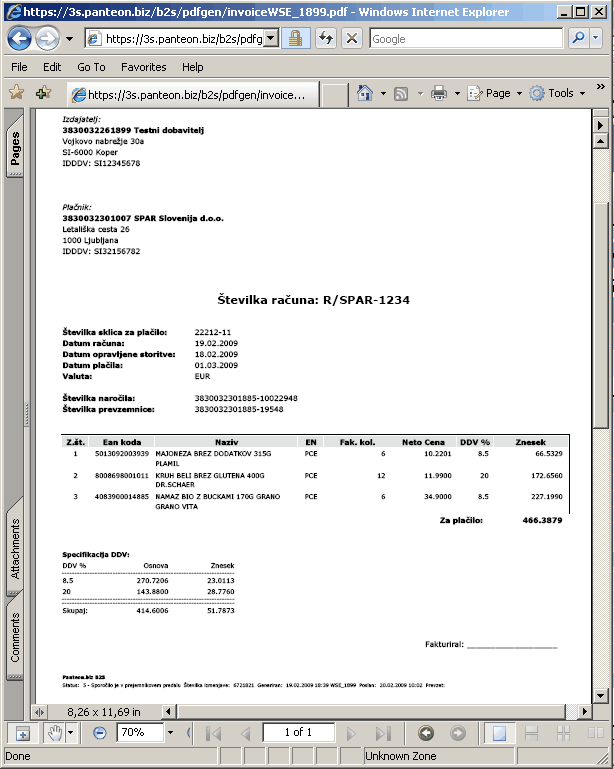The image size is (614, 769).
Task: Click the horizontal scrollbar right arrow
Action: pos(585,711)
